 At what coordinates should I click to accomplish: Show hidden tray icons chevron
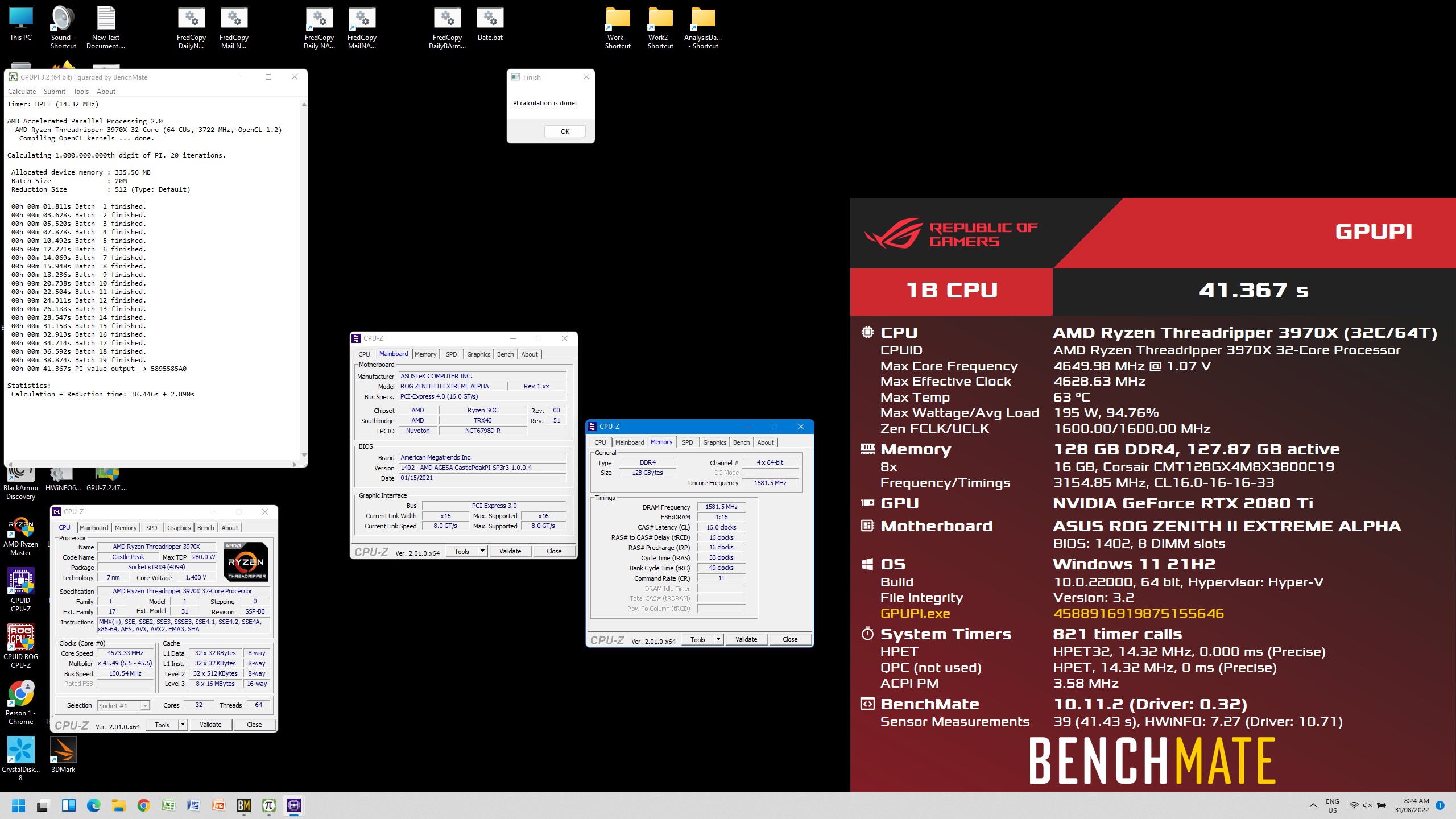coord(1313,805)
